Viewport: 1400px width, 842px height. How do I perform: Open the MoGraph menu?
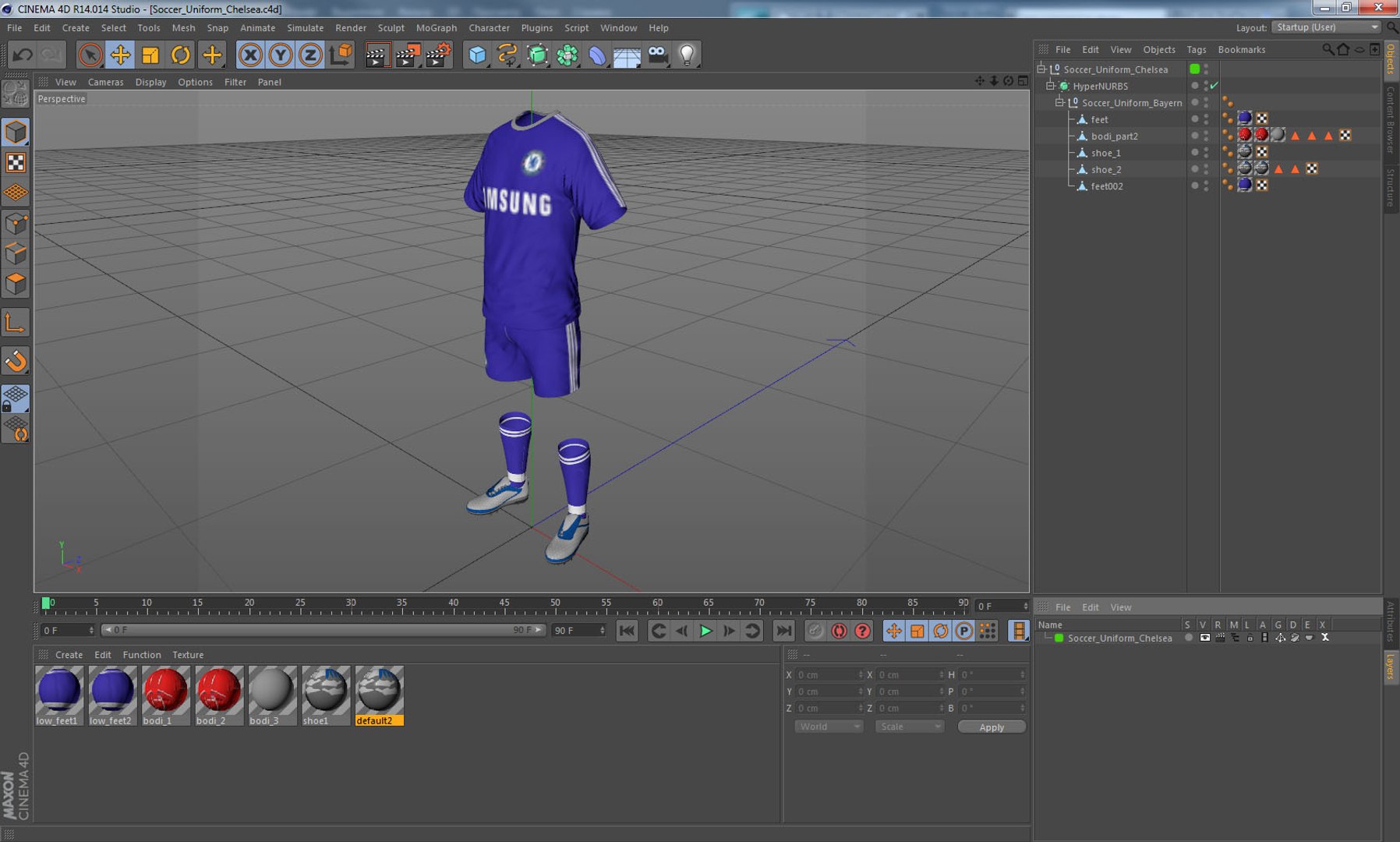point(437,28)
